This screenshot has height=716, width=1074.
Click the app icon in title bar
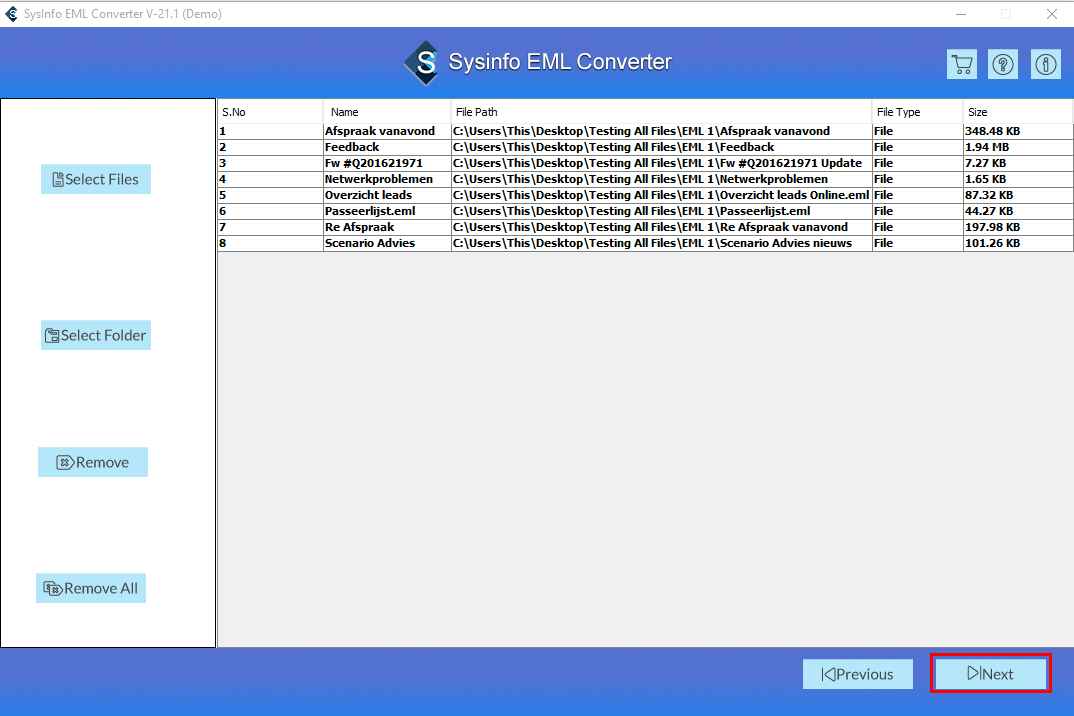click(x=12, y=14)
